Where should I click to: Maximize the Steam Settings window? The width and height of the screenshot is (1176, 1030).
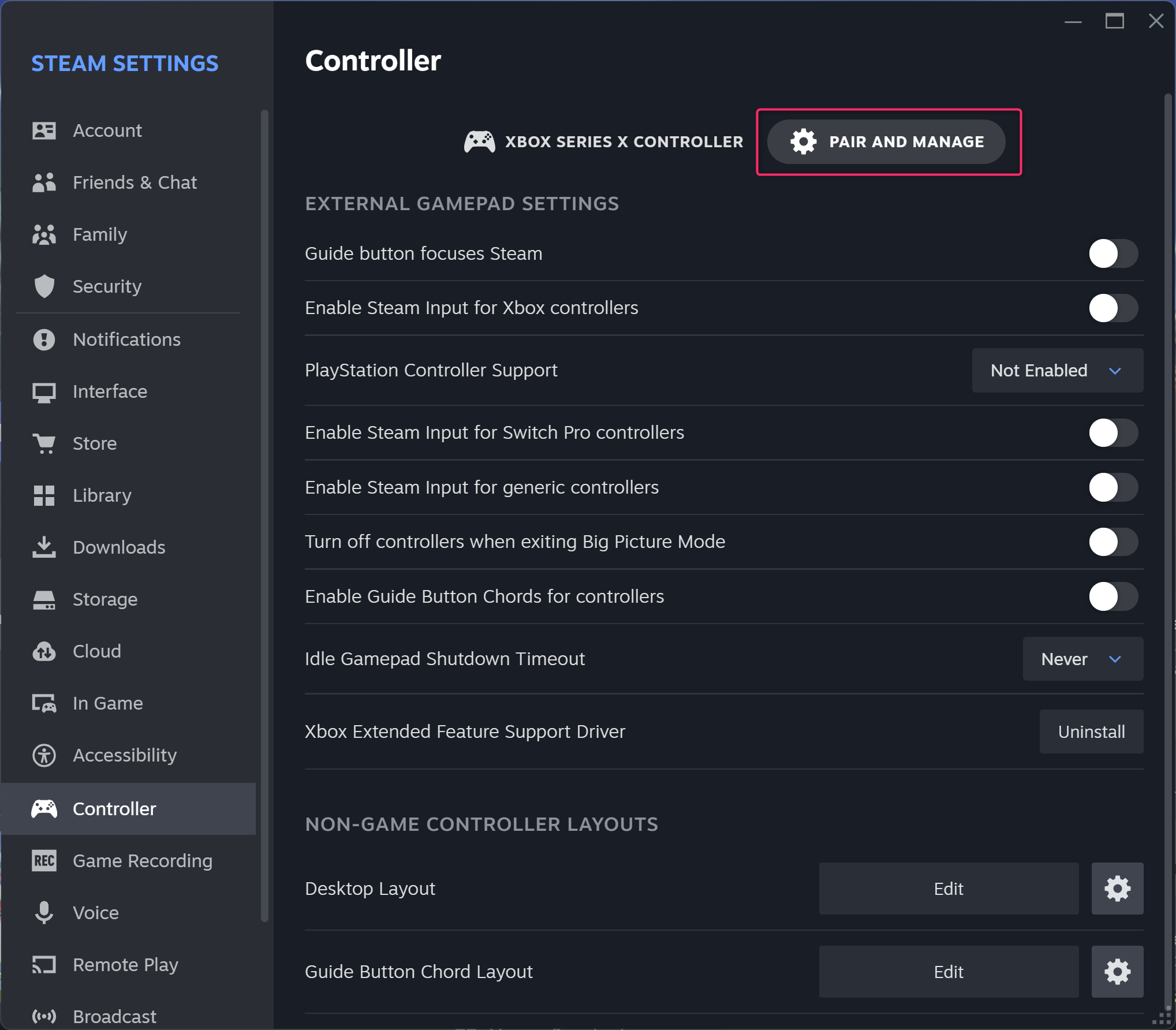1114,21
